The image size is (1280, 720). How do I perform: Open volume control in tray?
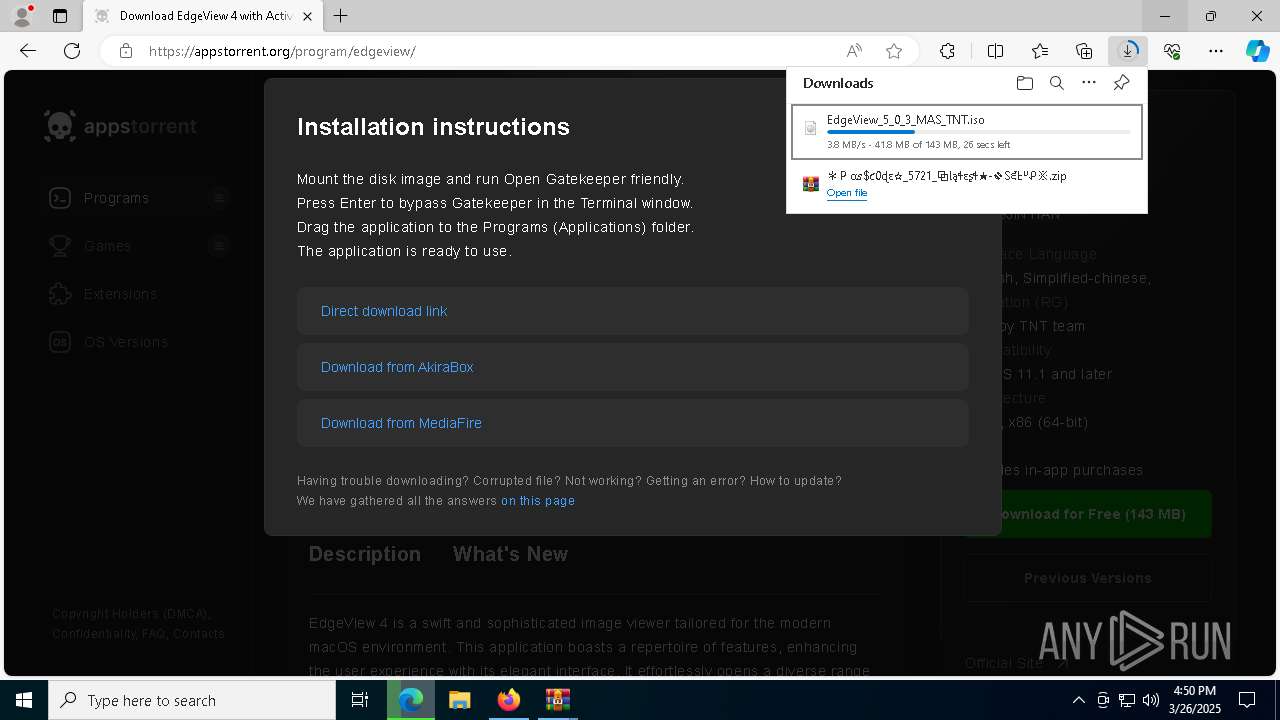(x=1150, y=700)
